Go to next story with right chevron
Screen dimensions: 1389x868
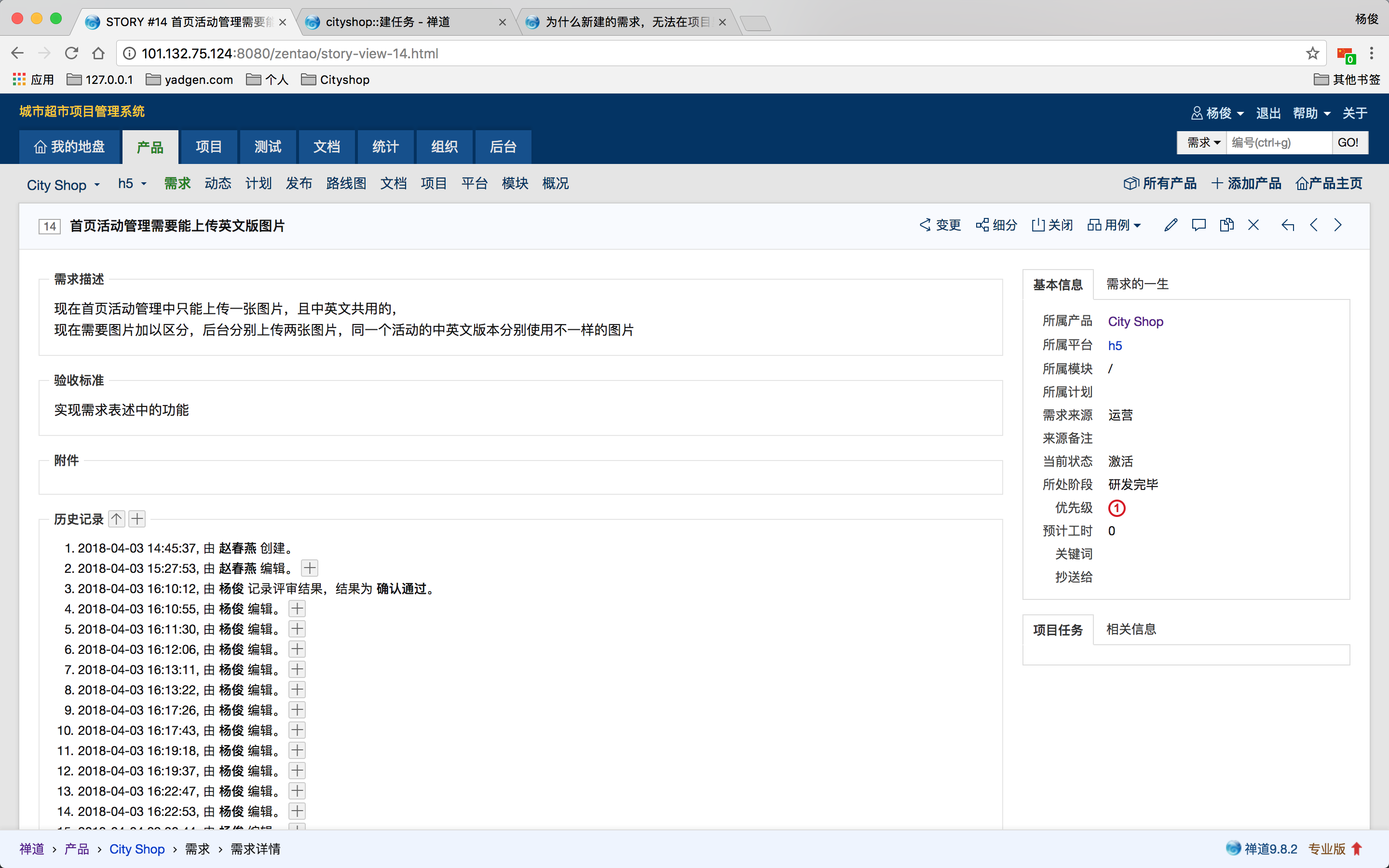coord(1338,225)
